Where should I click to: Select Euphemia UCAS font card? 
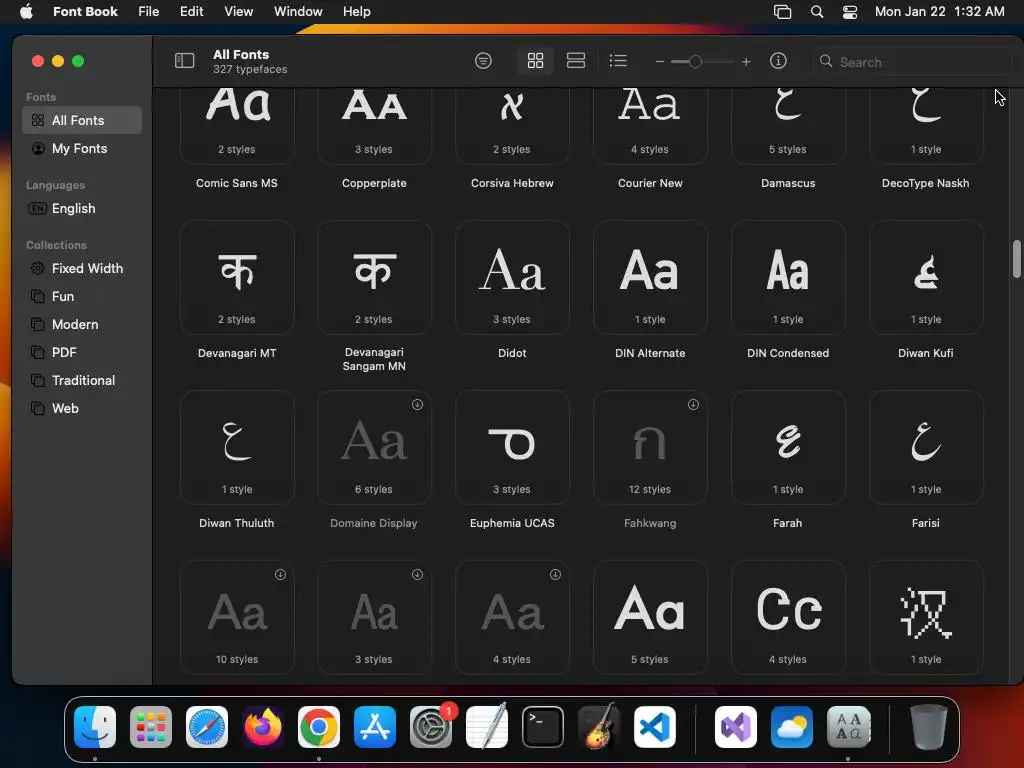[512, 447]
